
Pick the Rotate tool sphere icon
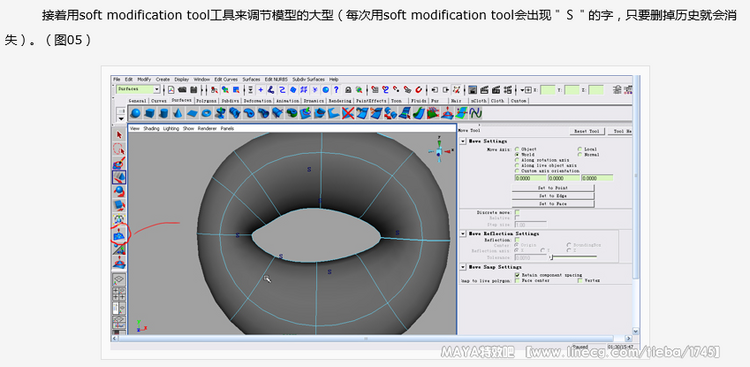[x=119, y=191]
